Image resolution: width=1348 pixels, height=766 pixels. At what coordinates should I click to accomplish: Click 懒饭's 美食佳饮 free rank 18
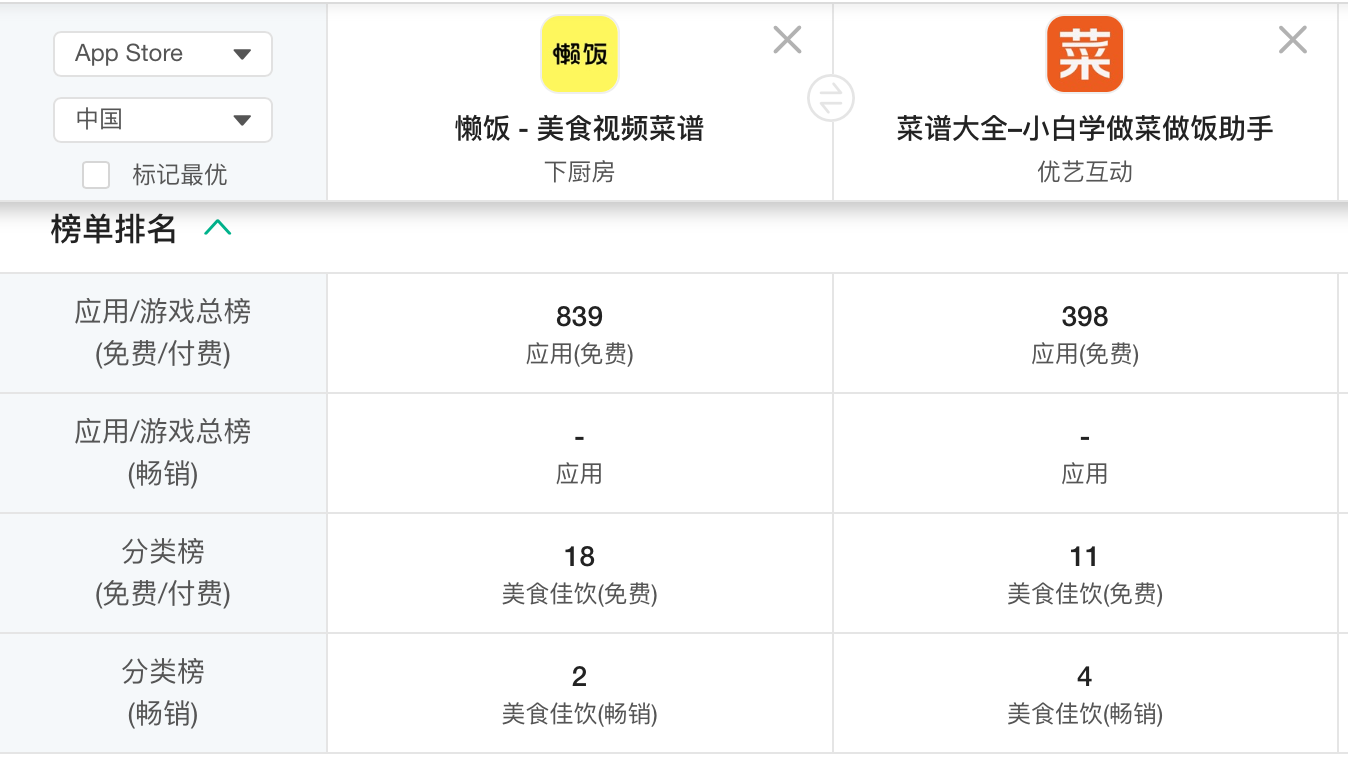coord(579,556)
